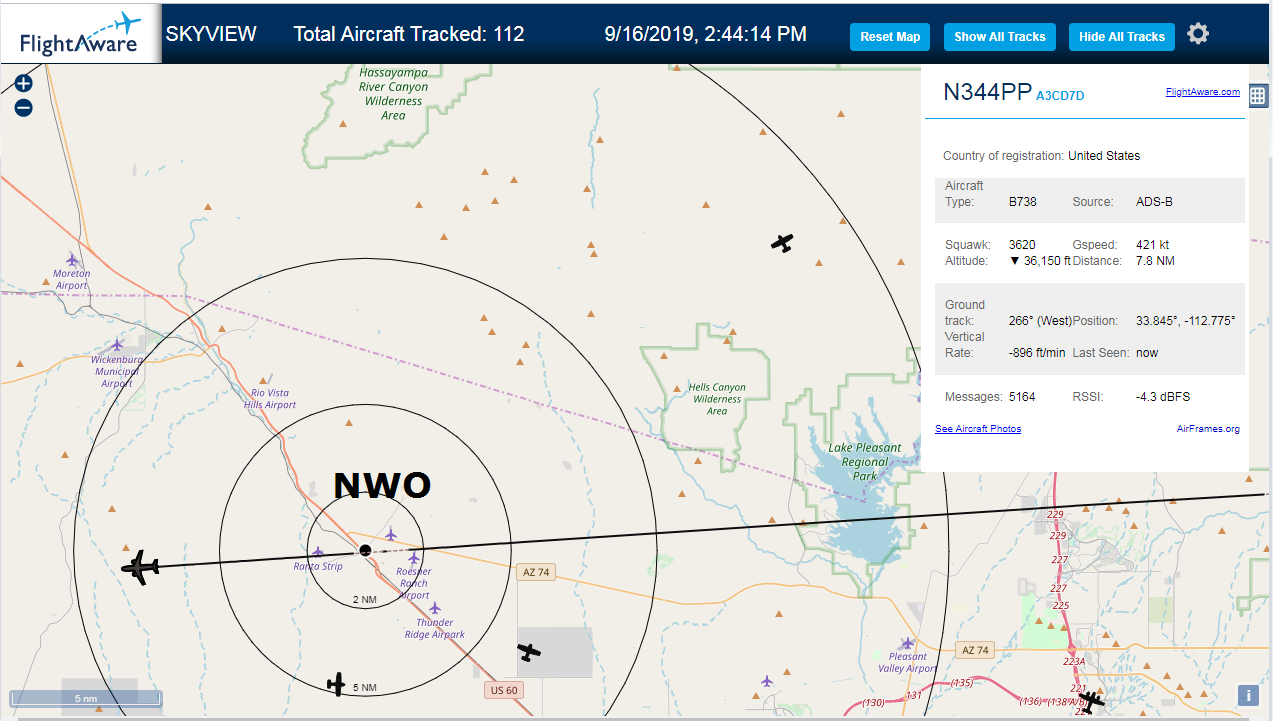Click Ranta Strip airport marker
The image size is (1273, 721).
318,552
